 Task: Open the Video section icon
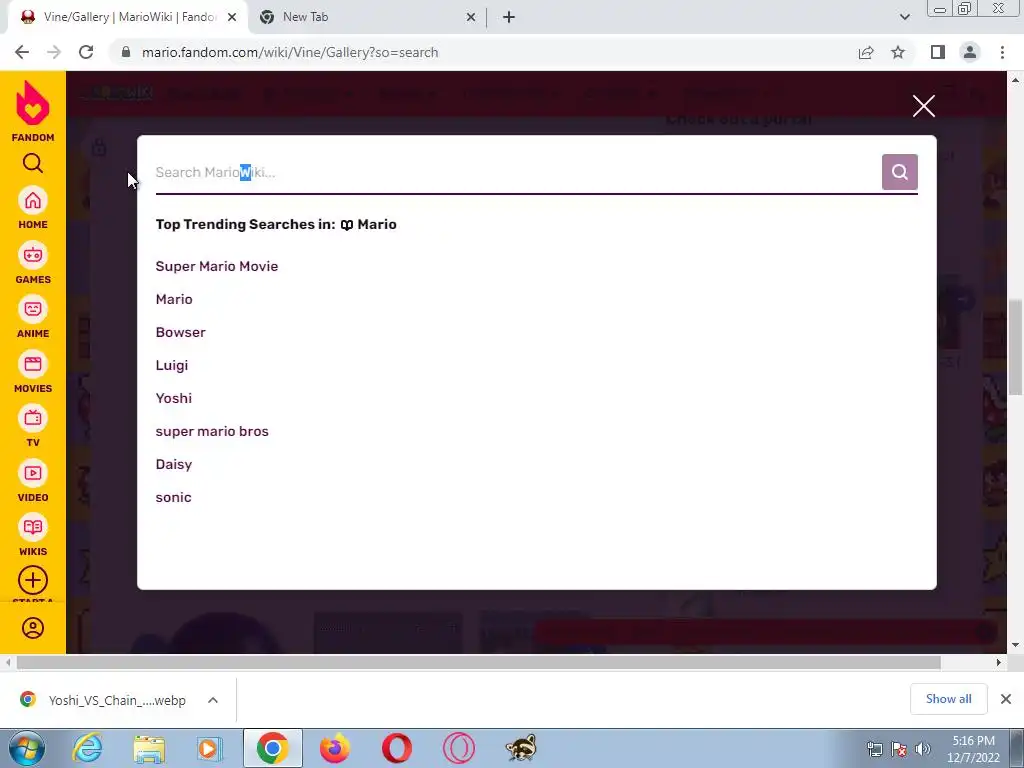click(33, 473)
